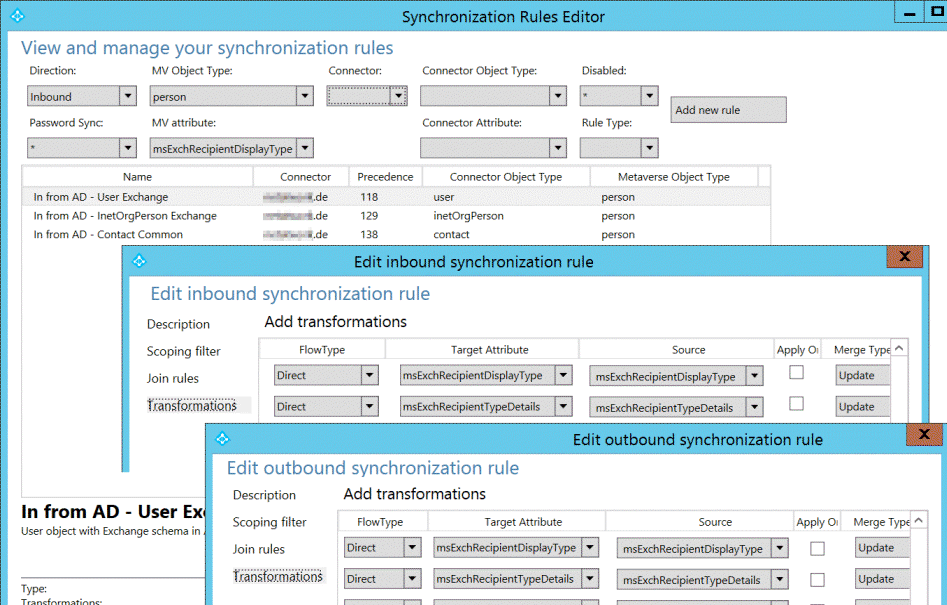Open Description page in outbound rule editor
The height and width of the screenshot is (605, 947).
pyautogui.click(x=265, y=495)
